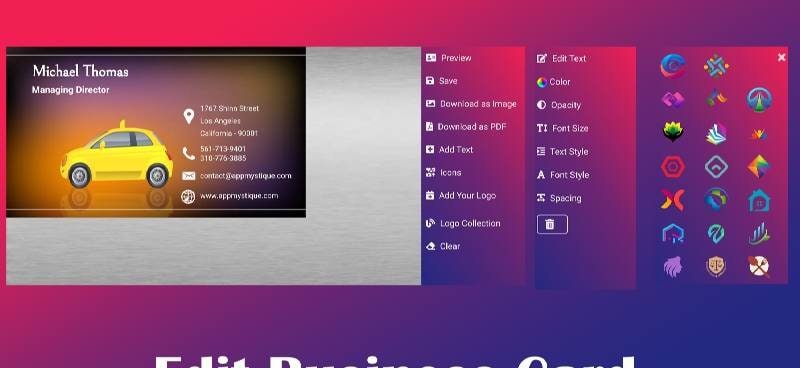Viewport: 800px width, 368px height.
Task: Select the 'Michael Thomas' name text
Action: pyautogui.click(x=81, y=71)
